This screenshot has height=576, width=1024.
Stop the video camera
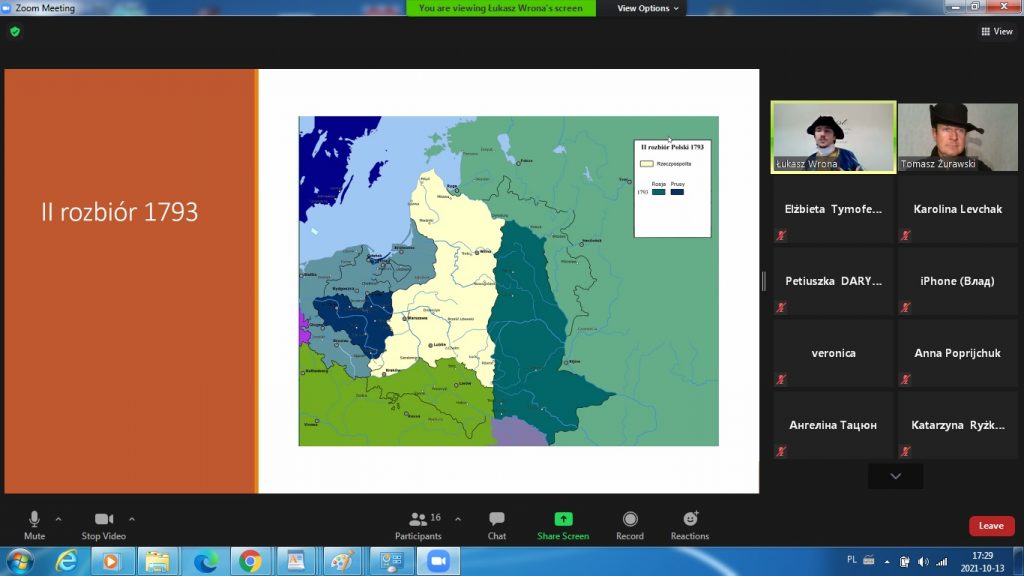[104, 523]
